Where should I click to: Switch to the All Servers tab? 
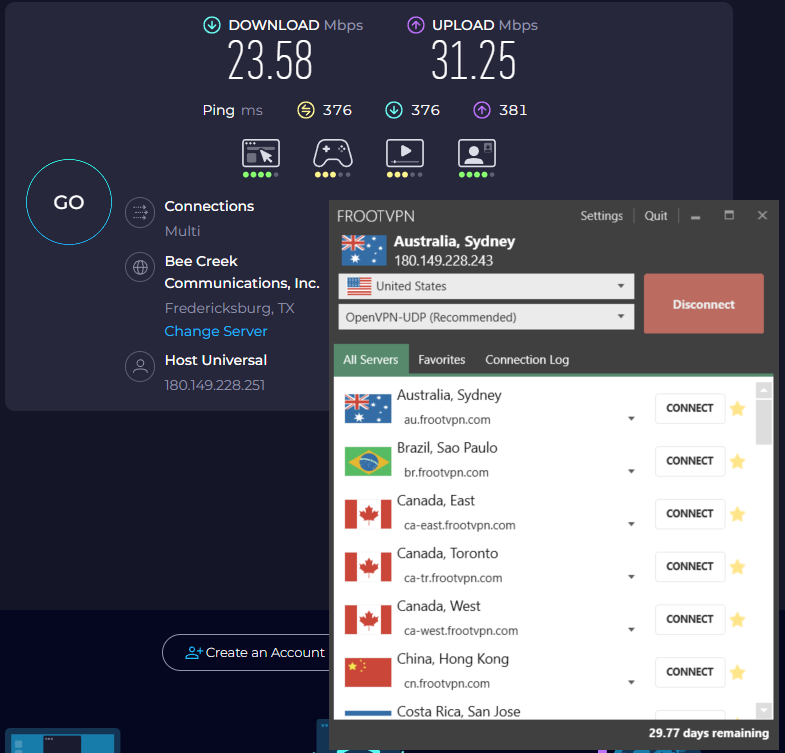(371, 359)
